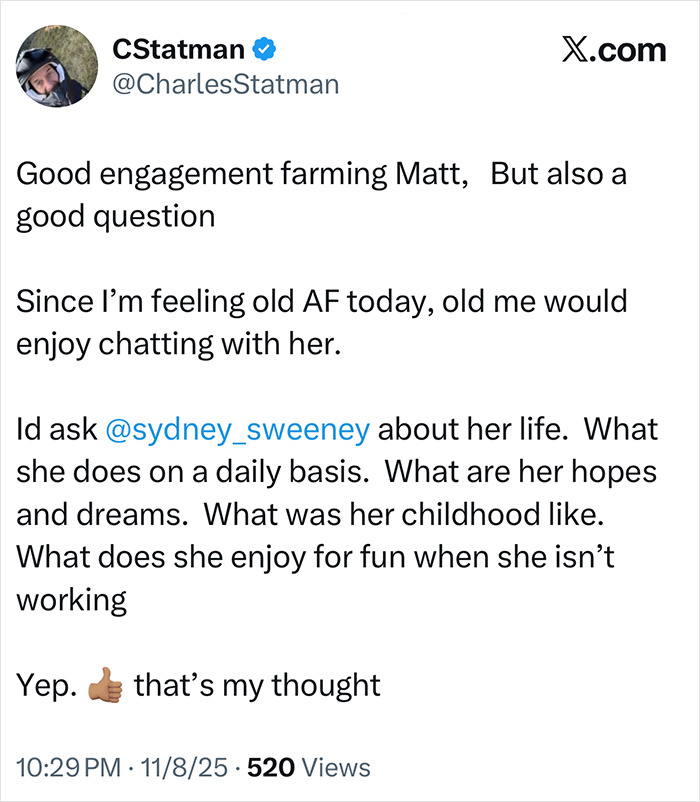Click the 'good question' text

[115, 216]
